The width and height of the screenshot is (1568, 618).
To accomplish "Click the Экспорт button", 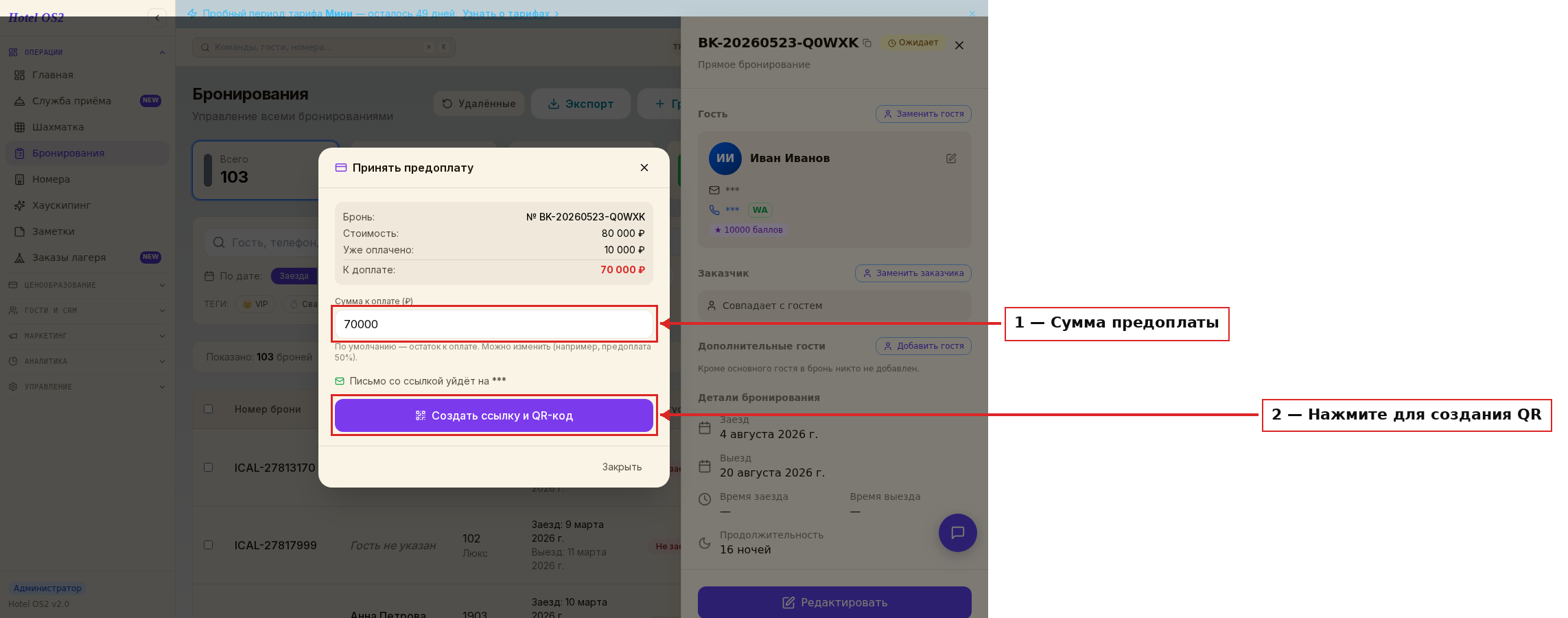I will click(x=581, y=104).
